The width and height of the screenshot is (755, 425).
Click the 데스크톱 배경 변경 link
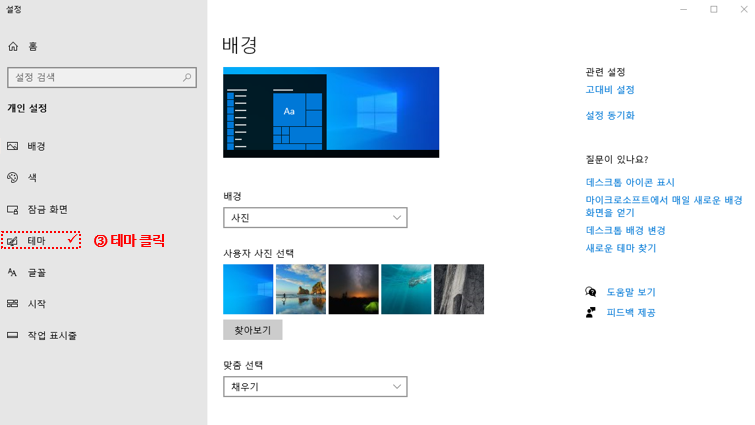[625, 230]
